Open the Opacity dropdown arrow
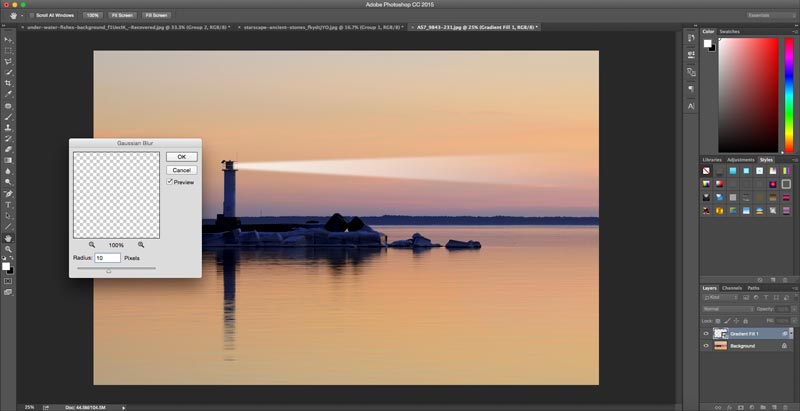The image size is (800, 411). point(792,309)
